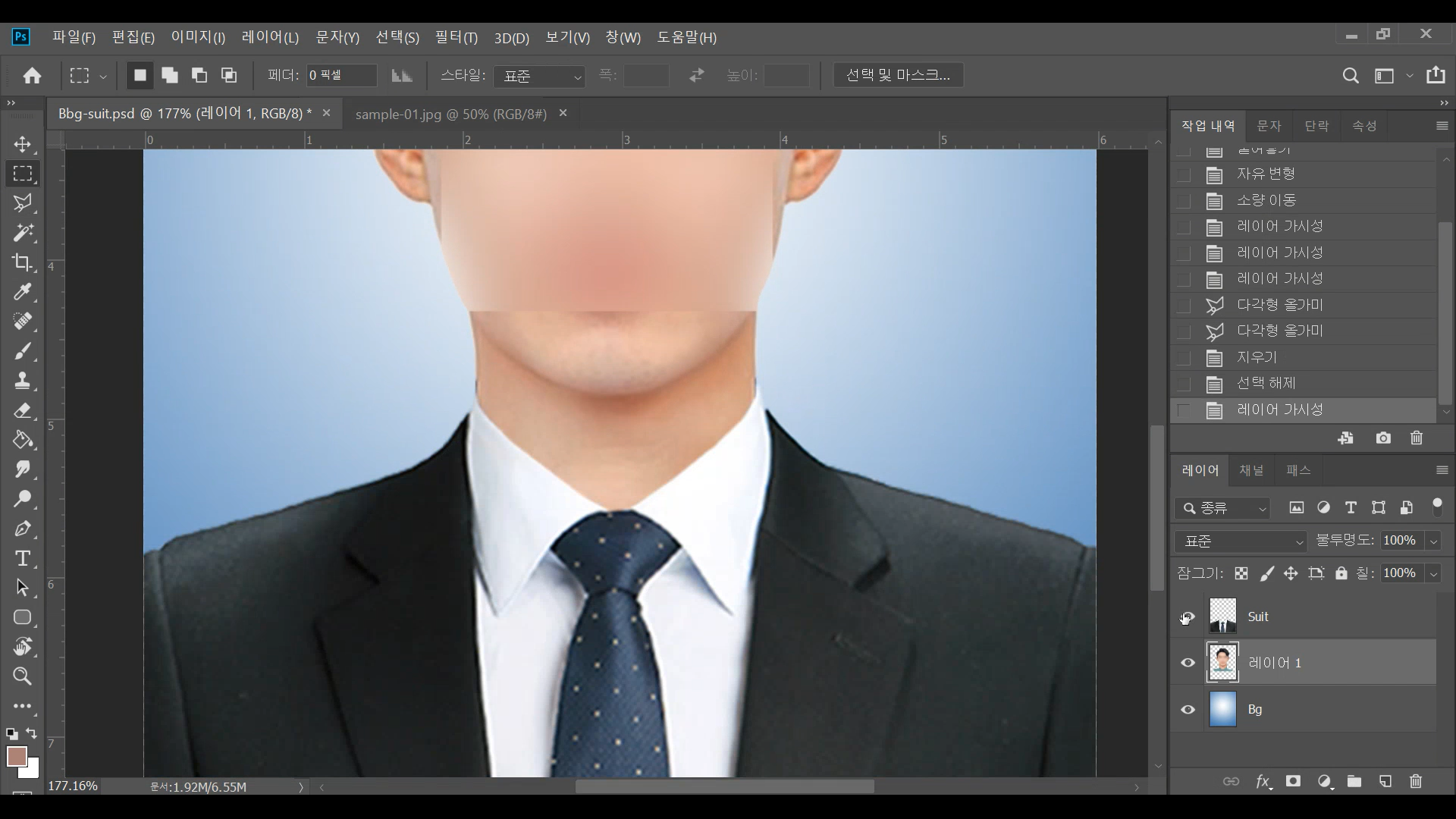Delete current history state trash button
1456x819 pixels.
pos(1417,438)
